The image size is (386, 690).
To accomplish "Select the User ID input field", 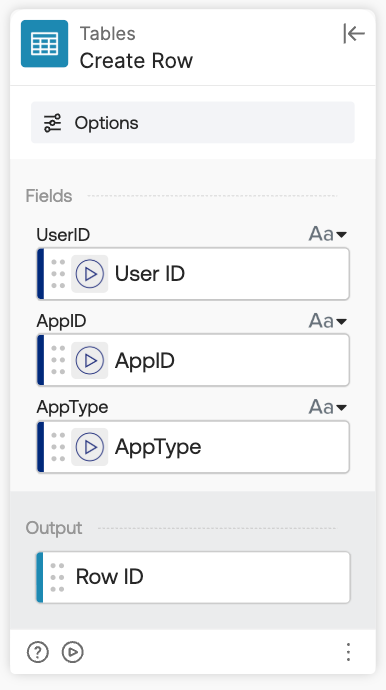I will click(193, 274).
